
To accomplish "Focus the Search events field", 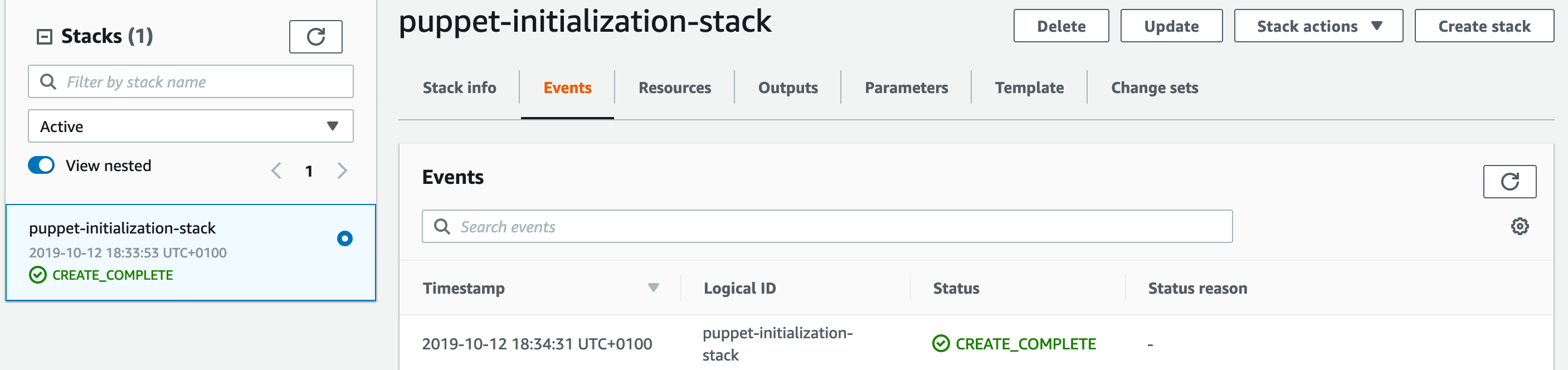I will 827,227.
